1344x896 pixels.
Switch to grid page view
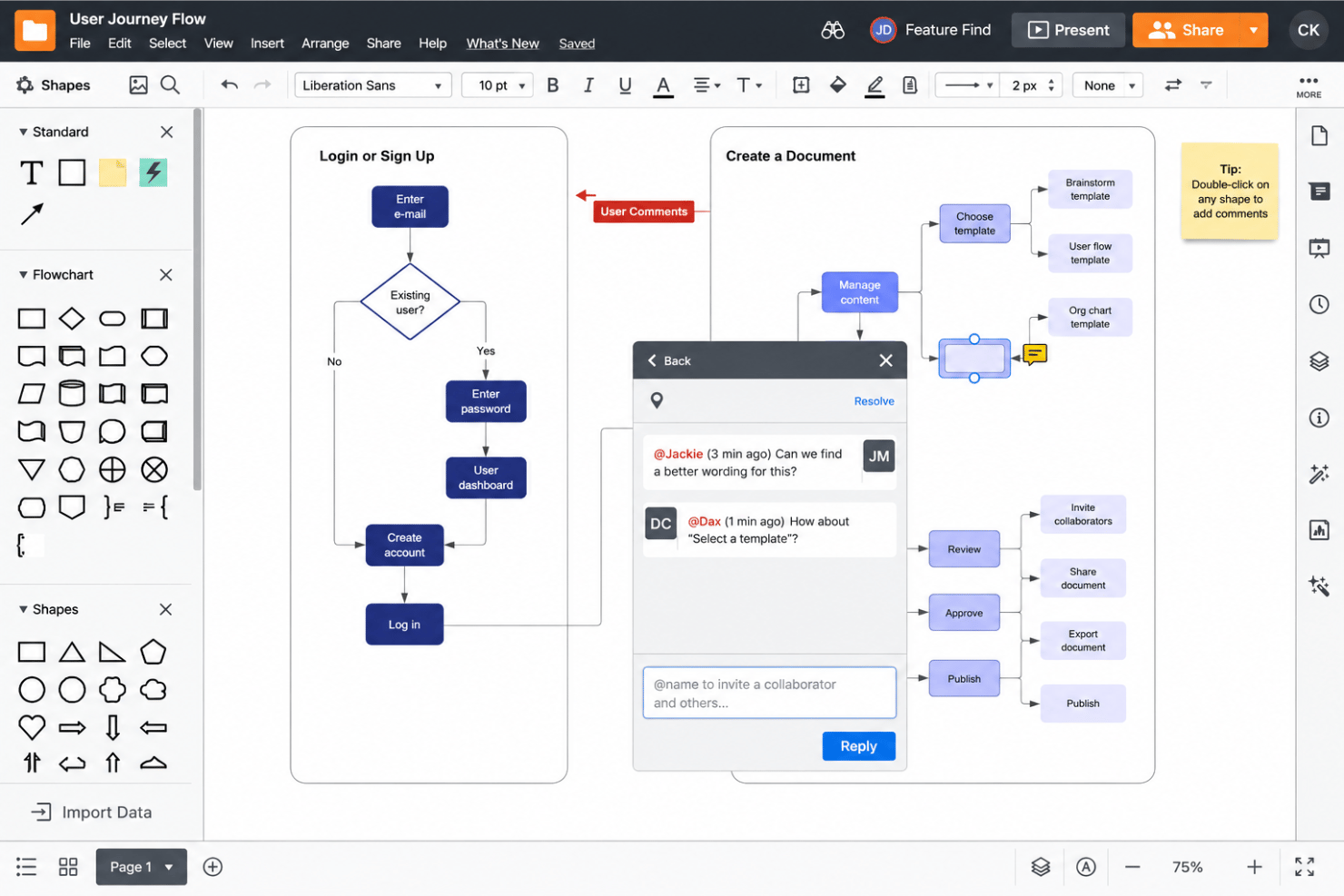point(68,867)
